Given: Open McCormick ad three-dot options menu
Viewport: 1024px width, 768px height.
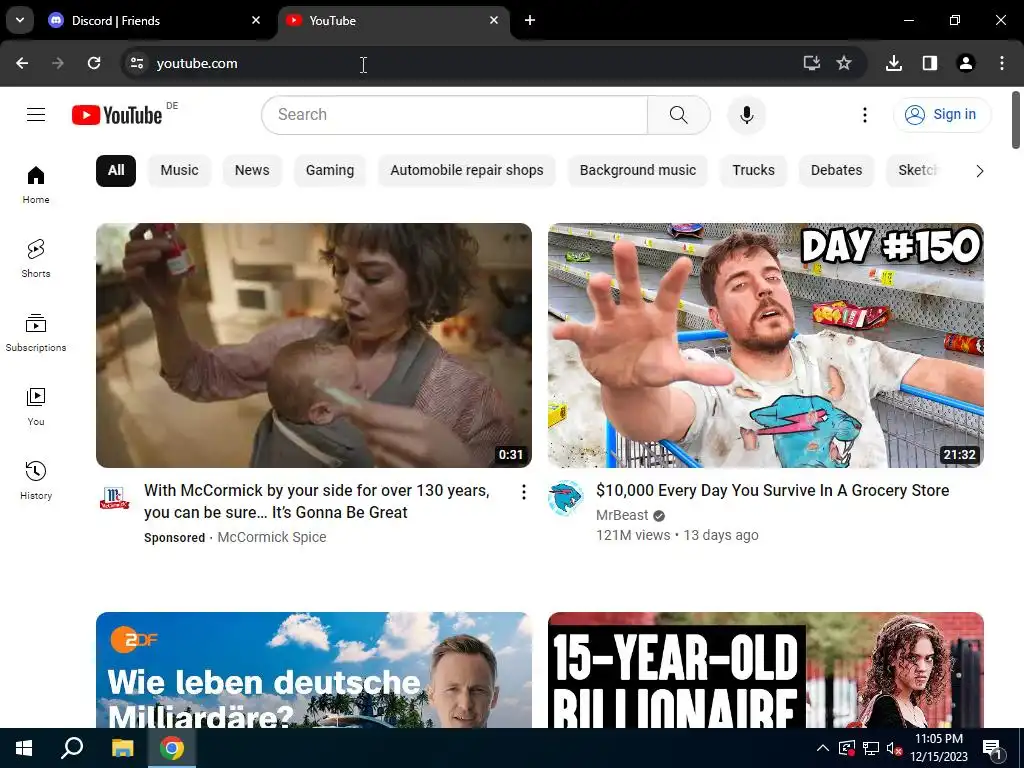Looking at the screenshot, I should (523, 492).
